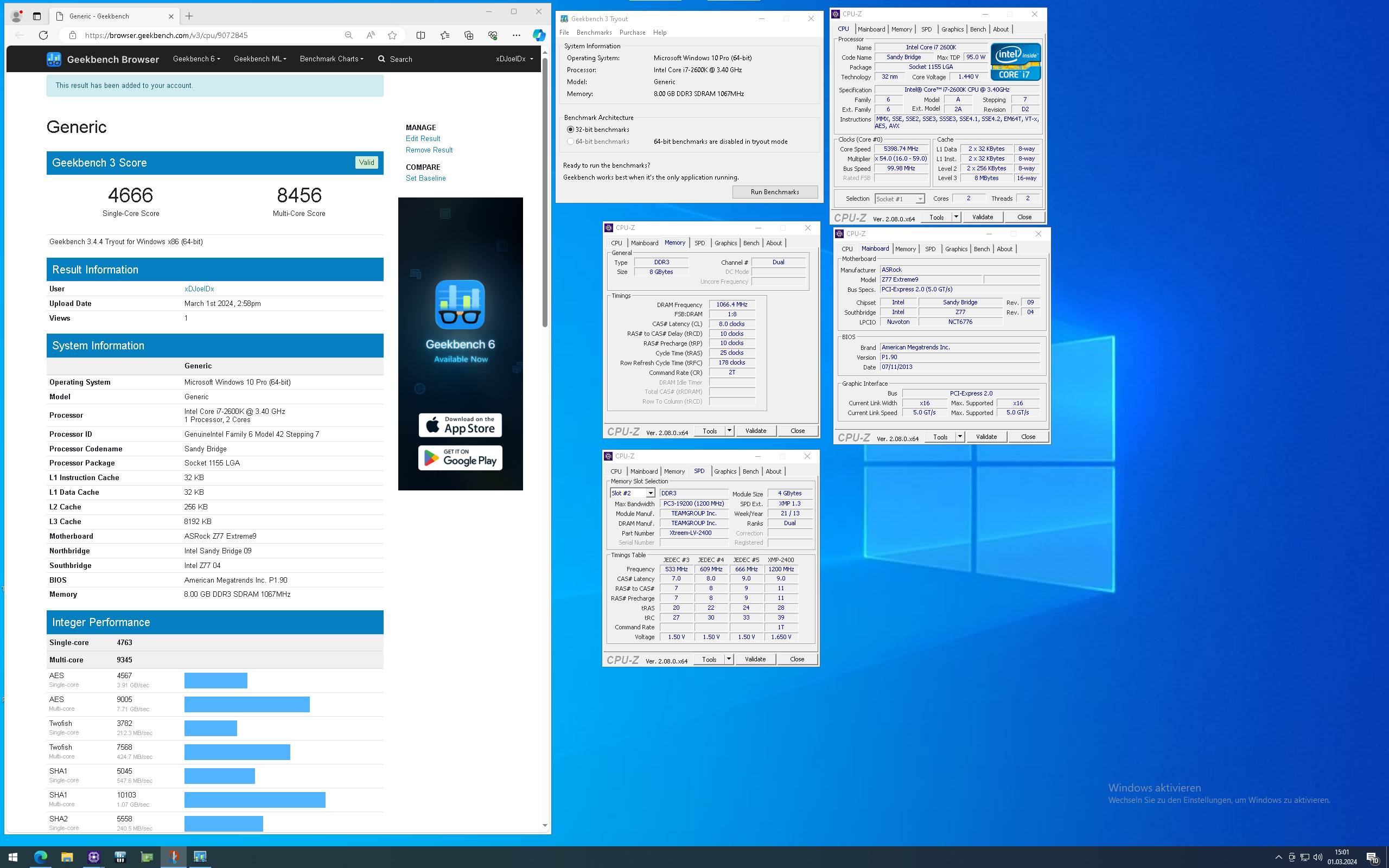Viewport: 1389px width, 868px height.
Task: Add page to favorites star icon
Action: click(392, 35)
